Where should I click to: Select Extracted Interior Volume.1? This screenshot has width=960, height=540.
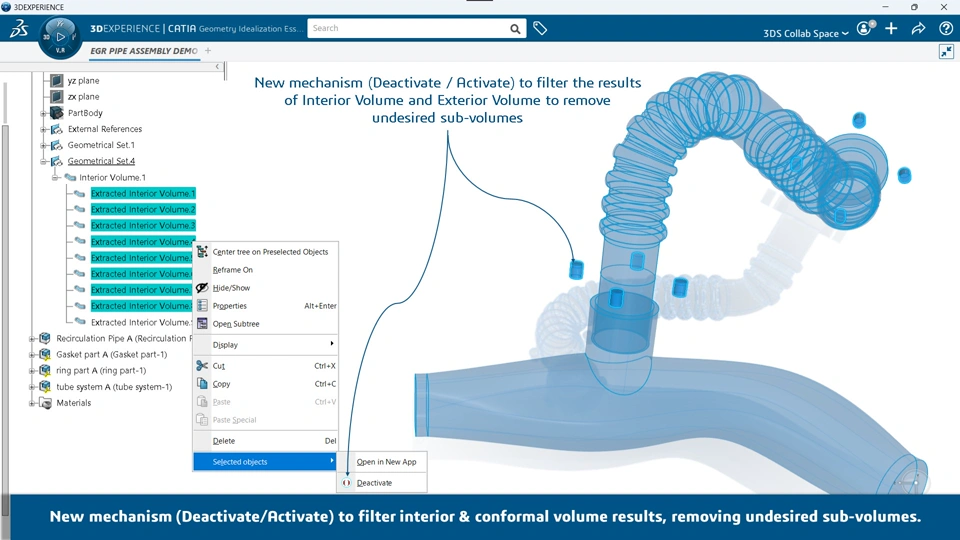(x=143, y=193)
